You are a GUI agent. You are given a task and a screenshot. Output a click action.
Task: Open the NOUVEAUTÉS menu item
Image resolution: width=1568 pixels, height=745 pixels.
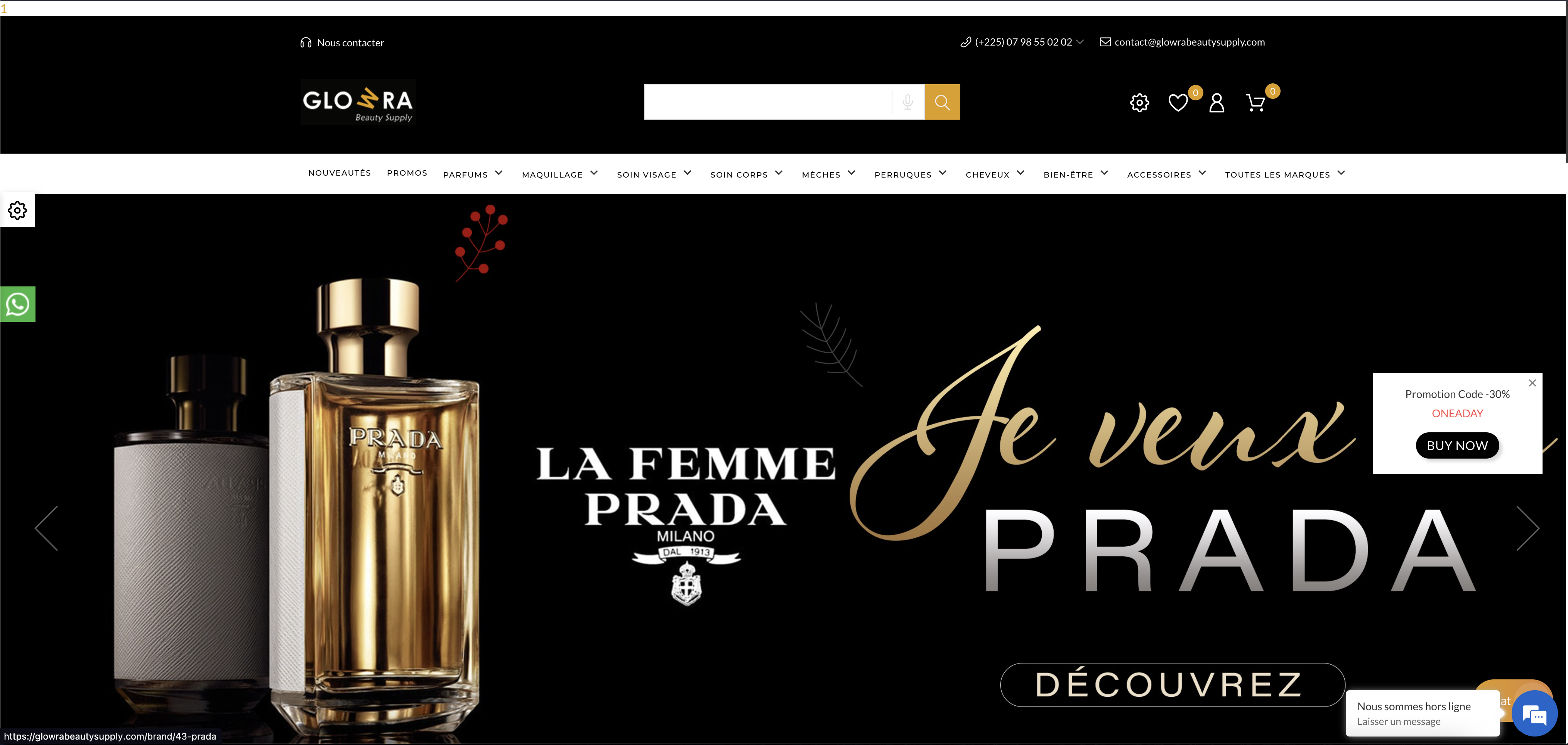point(340,173)
